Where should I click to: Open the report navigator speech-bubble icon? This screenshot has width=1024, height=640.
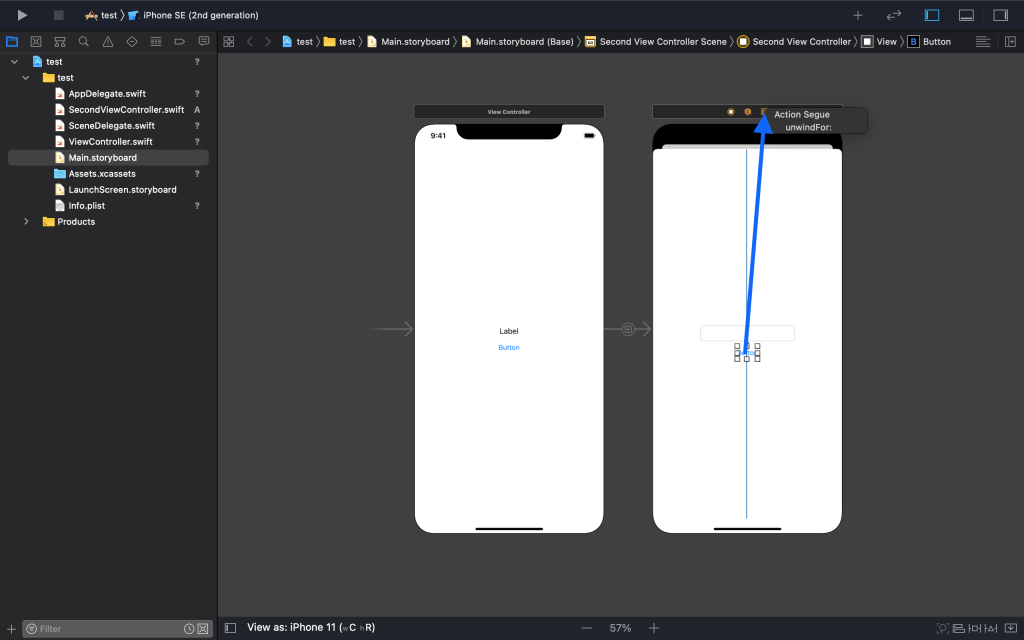point(204,42)
